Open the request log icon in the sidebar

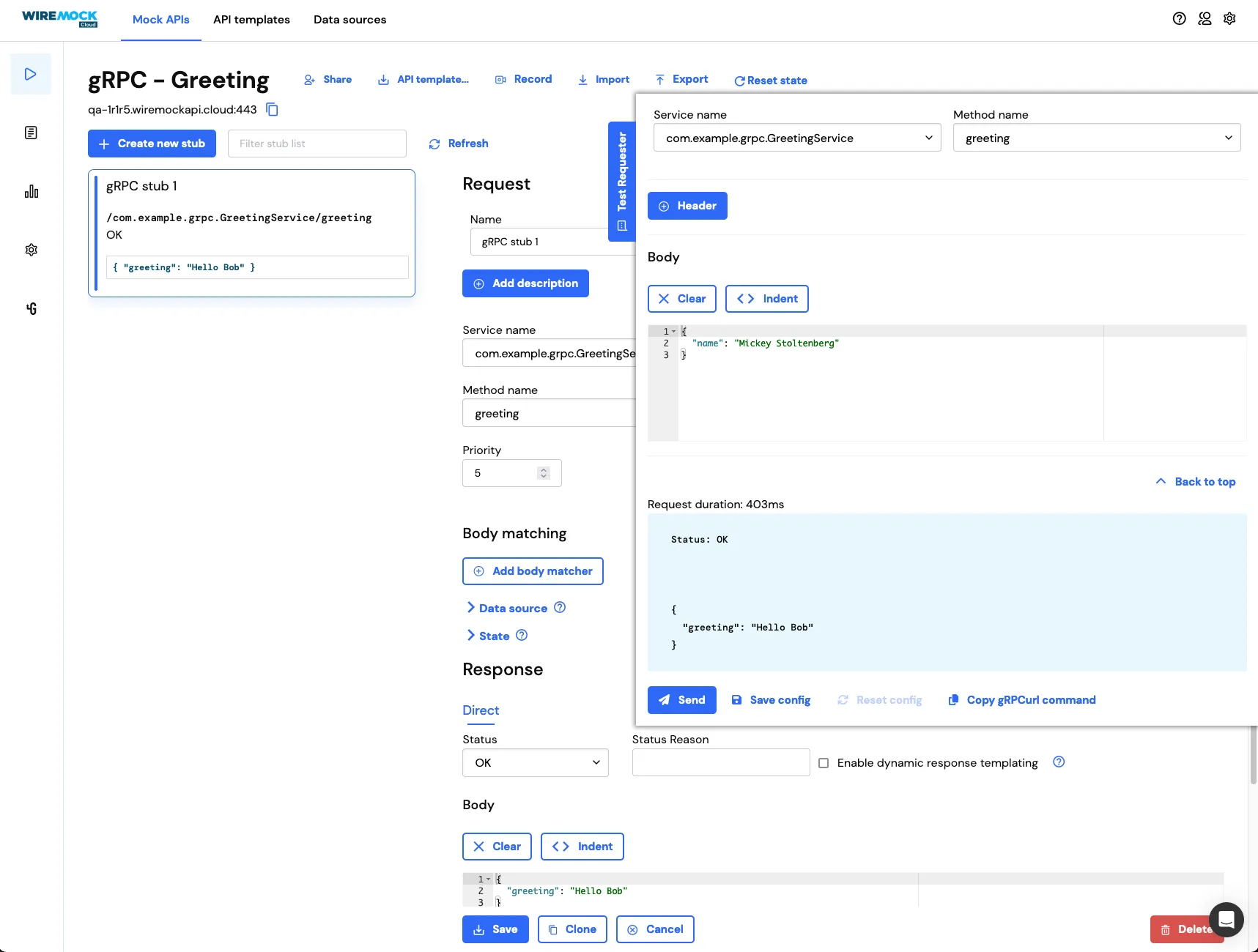(x=31, y=133)
